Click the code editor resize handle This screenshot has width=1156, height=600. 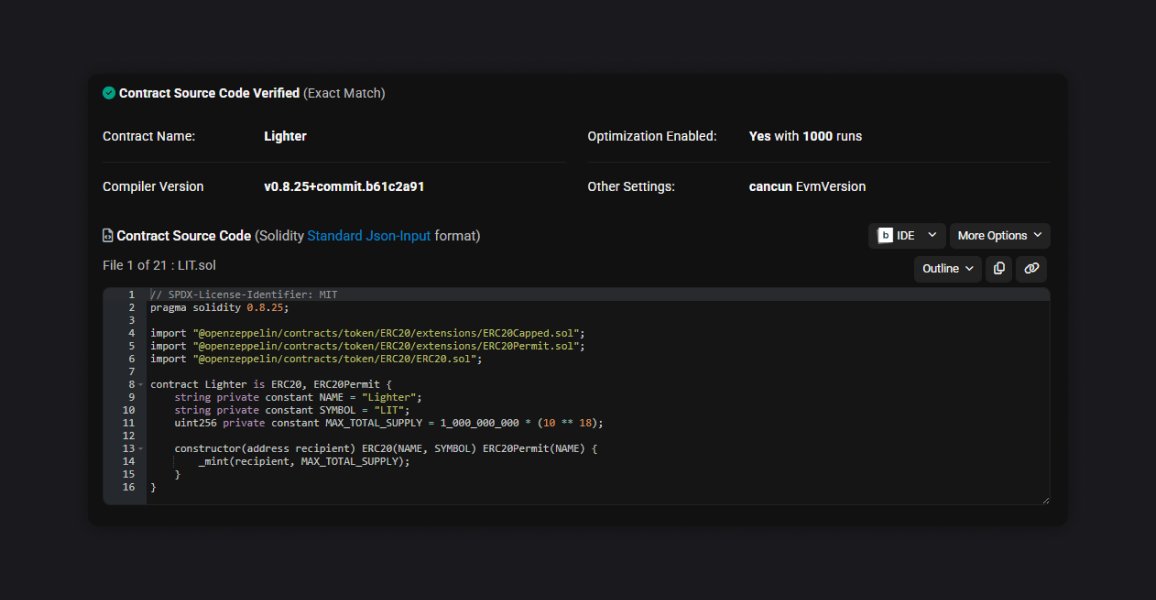pyautogui.click(x=1045, y=500)
